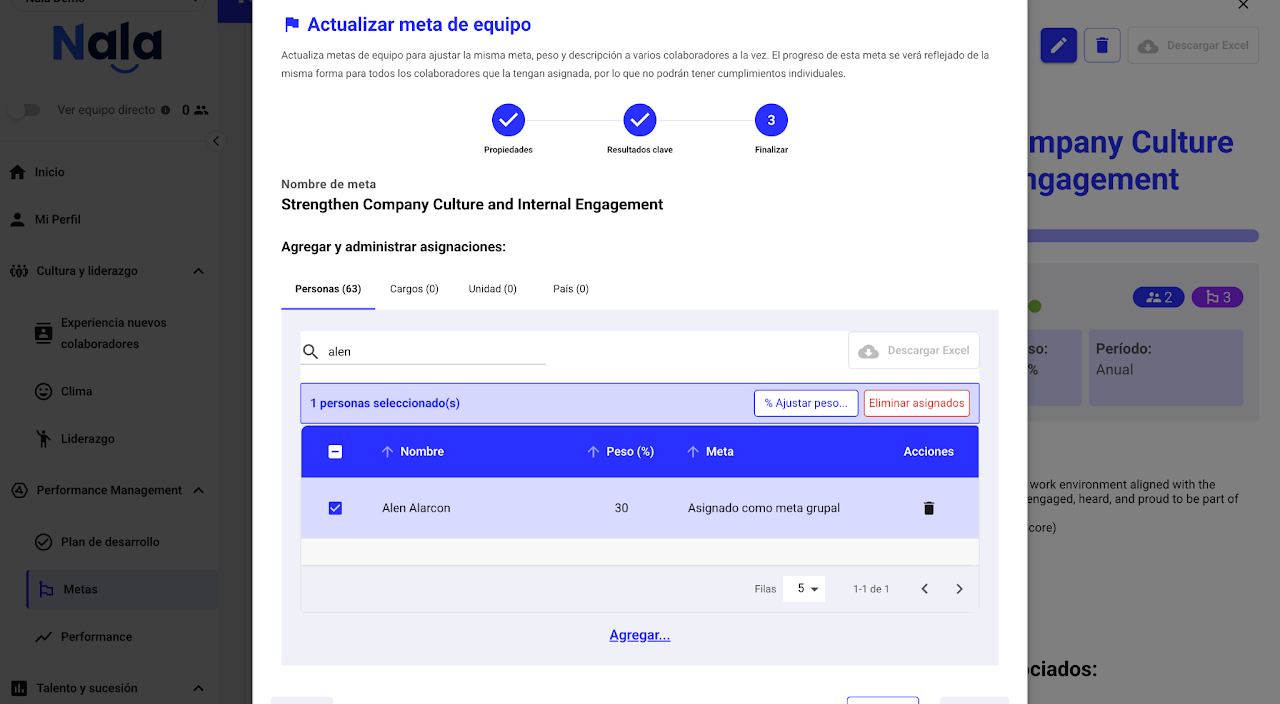This screenshot has width=1280, height=704.
Task: Switch to the Unidad (0) tab
Action: tap(492, 289)
